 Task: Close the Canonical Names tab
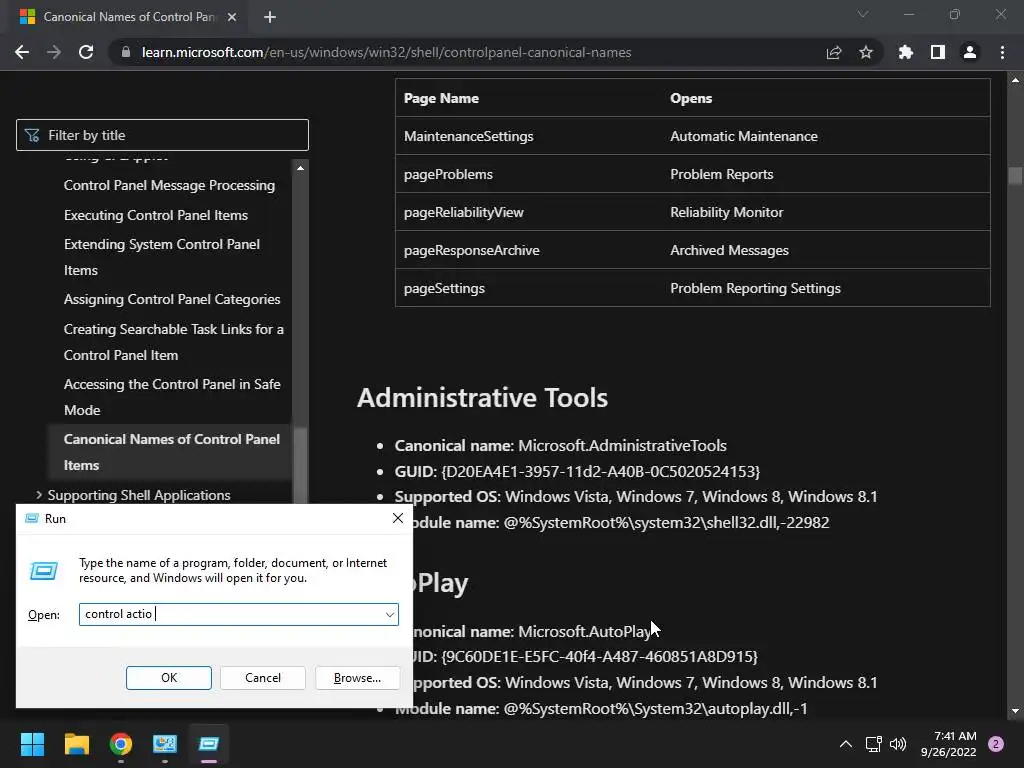(232, 17)
